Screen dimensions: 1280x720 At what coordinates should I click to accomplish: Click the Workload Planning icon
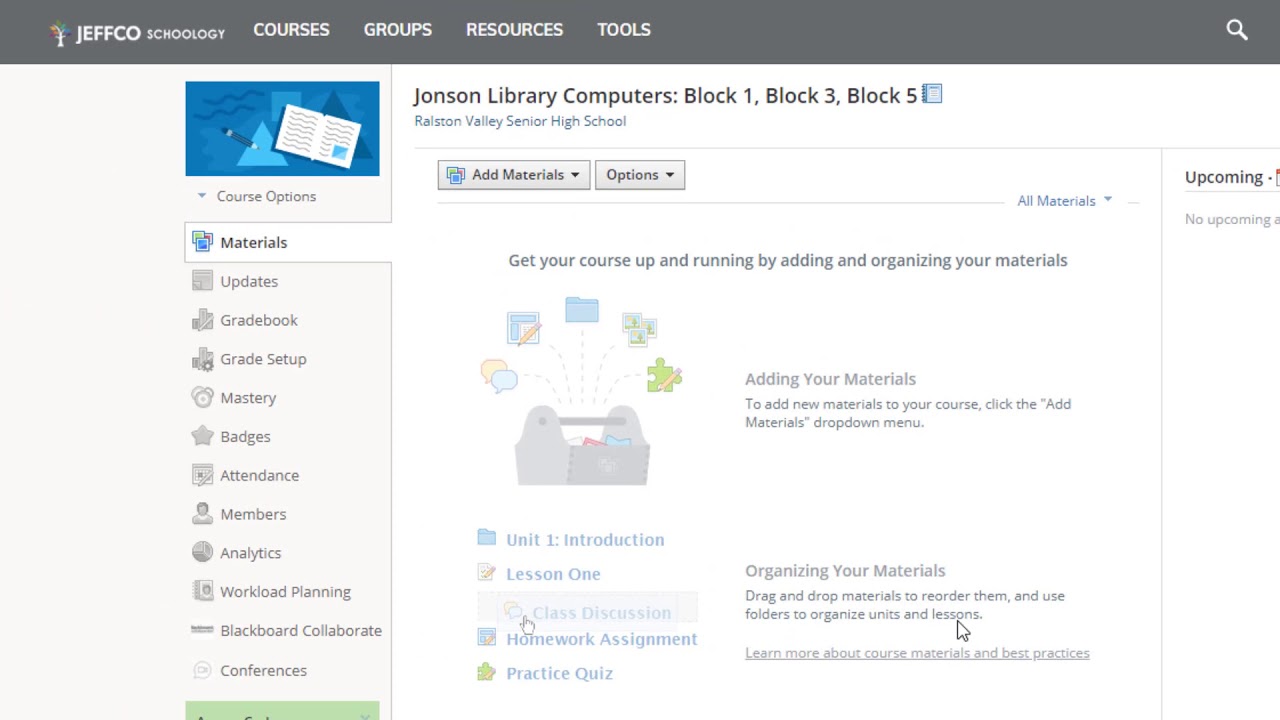tap(203, 591)
